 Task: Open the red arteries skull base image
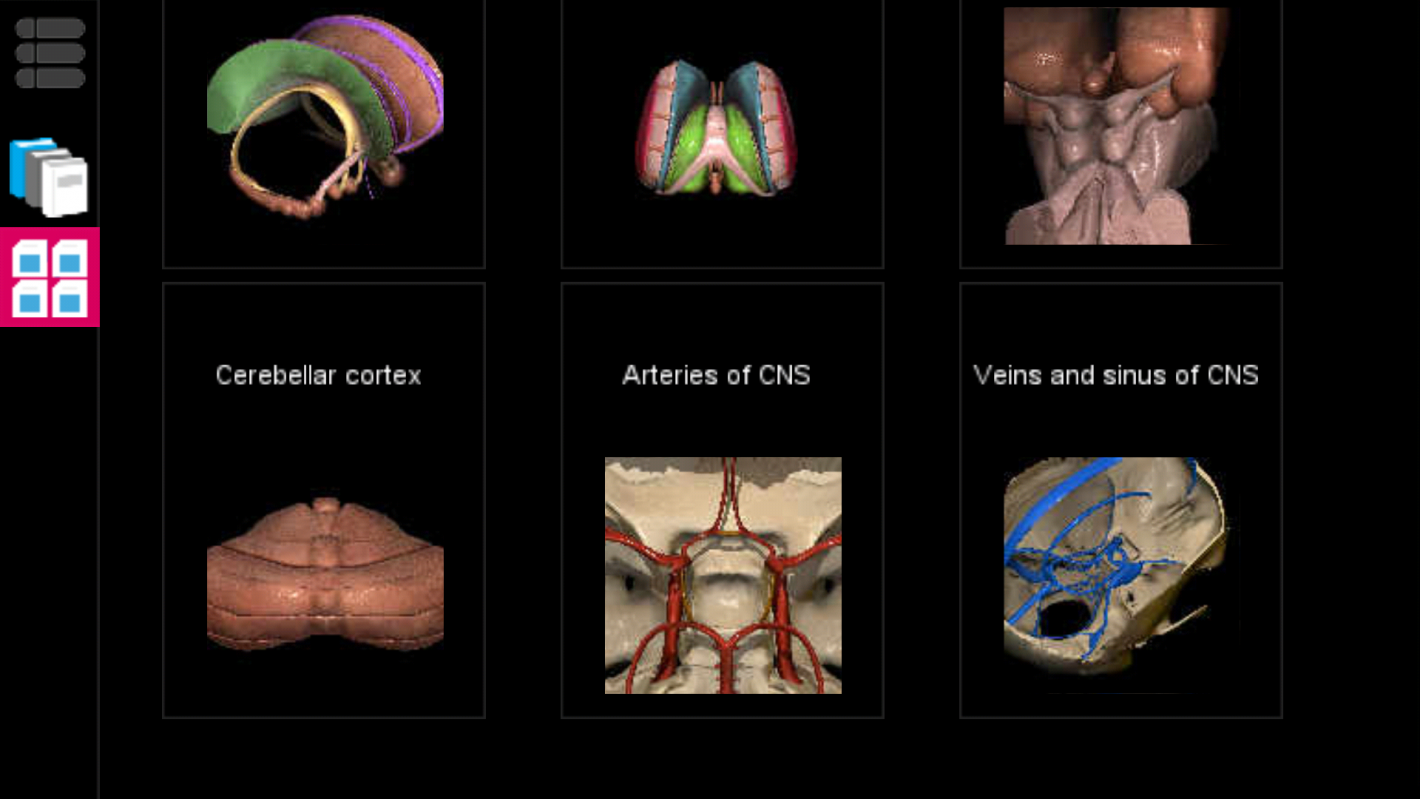[722, 575]
